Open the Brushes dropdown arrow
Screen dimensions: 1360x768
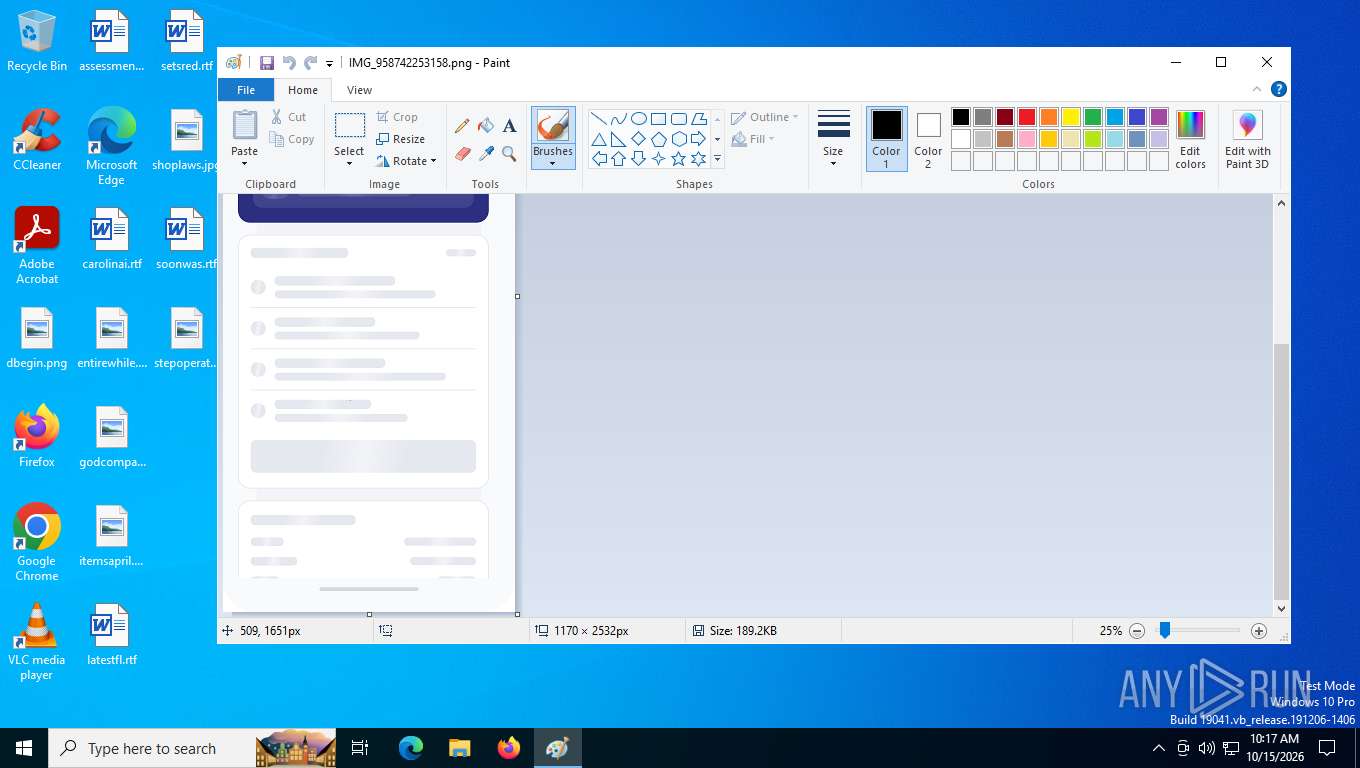(x=553, y=164)
